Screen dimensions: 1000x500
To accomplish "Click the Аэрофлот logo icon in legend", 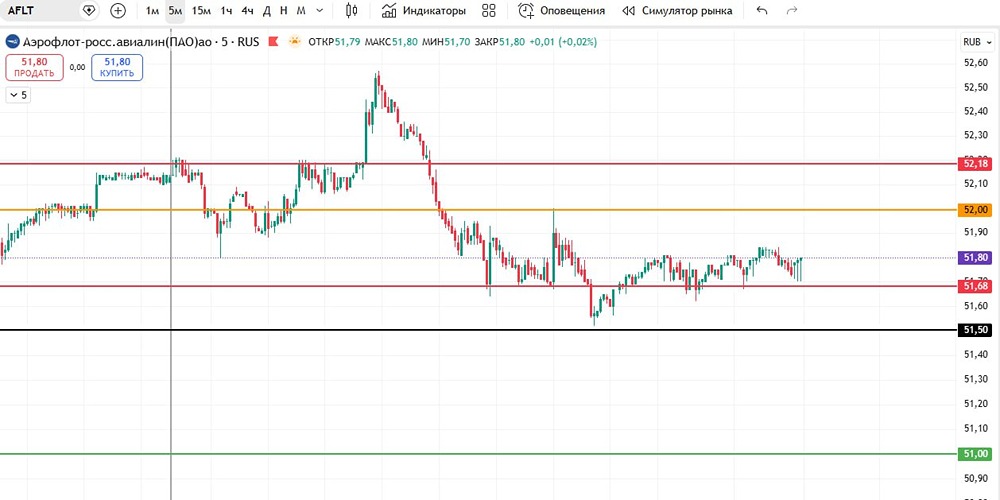I will 13,42.
